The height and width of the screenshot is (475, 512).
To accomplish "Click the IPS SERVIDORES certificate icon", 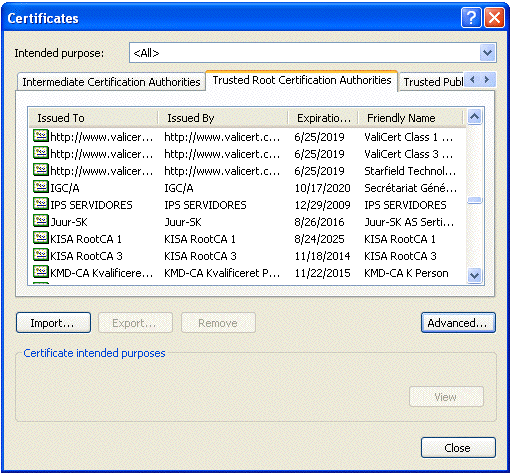I will pyautogui.click(x=41, y=204).
